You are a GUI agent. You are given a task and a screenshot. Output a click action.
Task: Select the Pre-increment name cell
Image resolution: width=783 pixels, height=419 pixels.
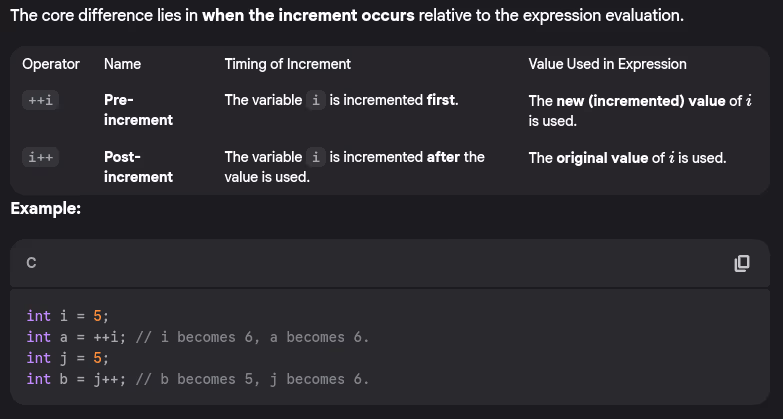click(138, 110)
